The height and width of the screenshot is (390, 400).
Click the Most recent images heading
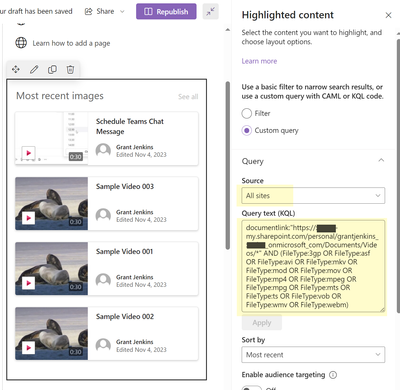(60, 96)
